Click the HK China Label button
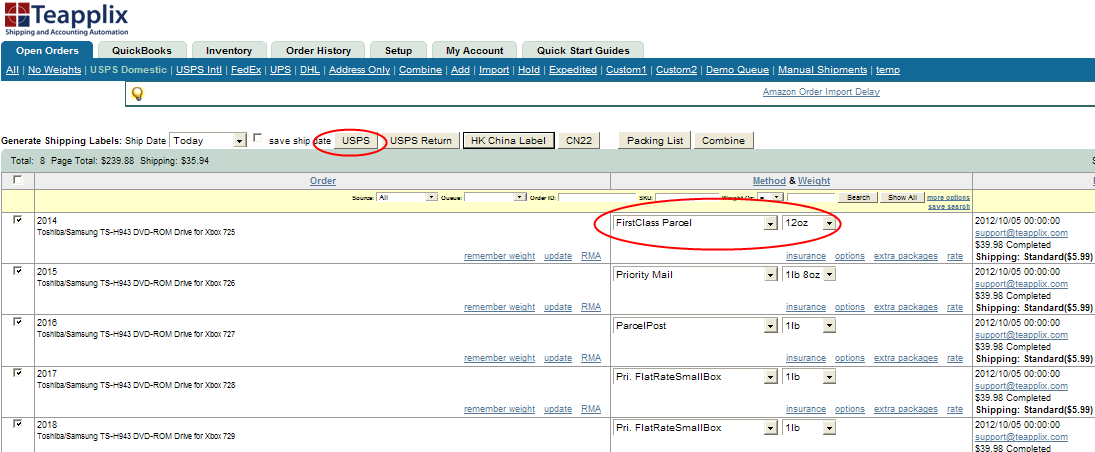Viewport: 1095px width, 452px height. click(x=508, y=140)
